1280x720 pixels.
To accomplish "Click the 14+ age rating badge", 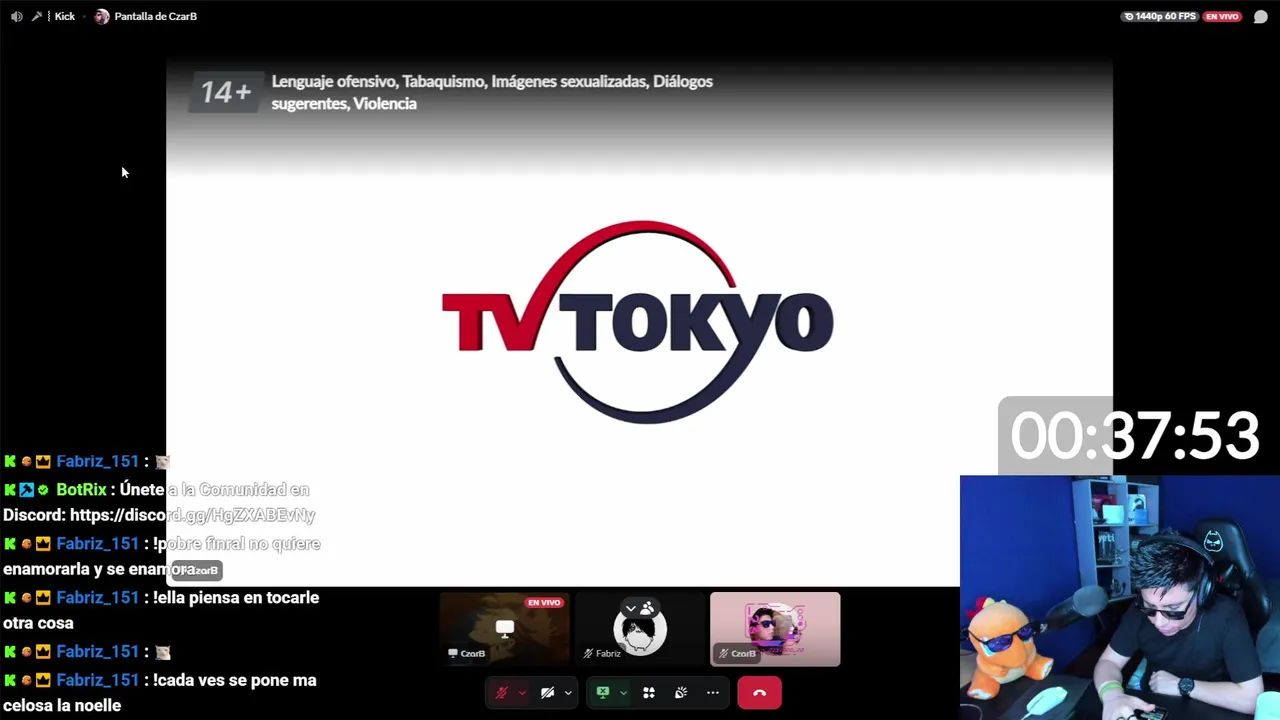I will (x=226, y=92).
